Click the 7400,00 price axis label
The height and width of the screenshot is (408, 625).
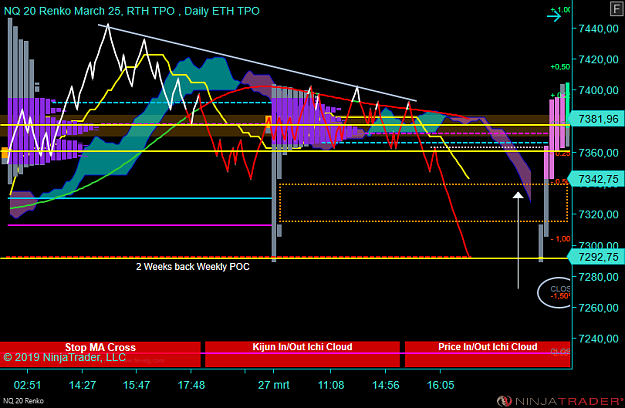click(x=598, y=90)
